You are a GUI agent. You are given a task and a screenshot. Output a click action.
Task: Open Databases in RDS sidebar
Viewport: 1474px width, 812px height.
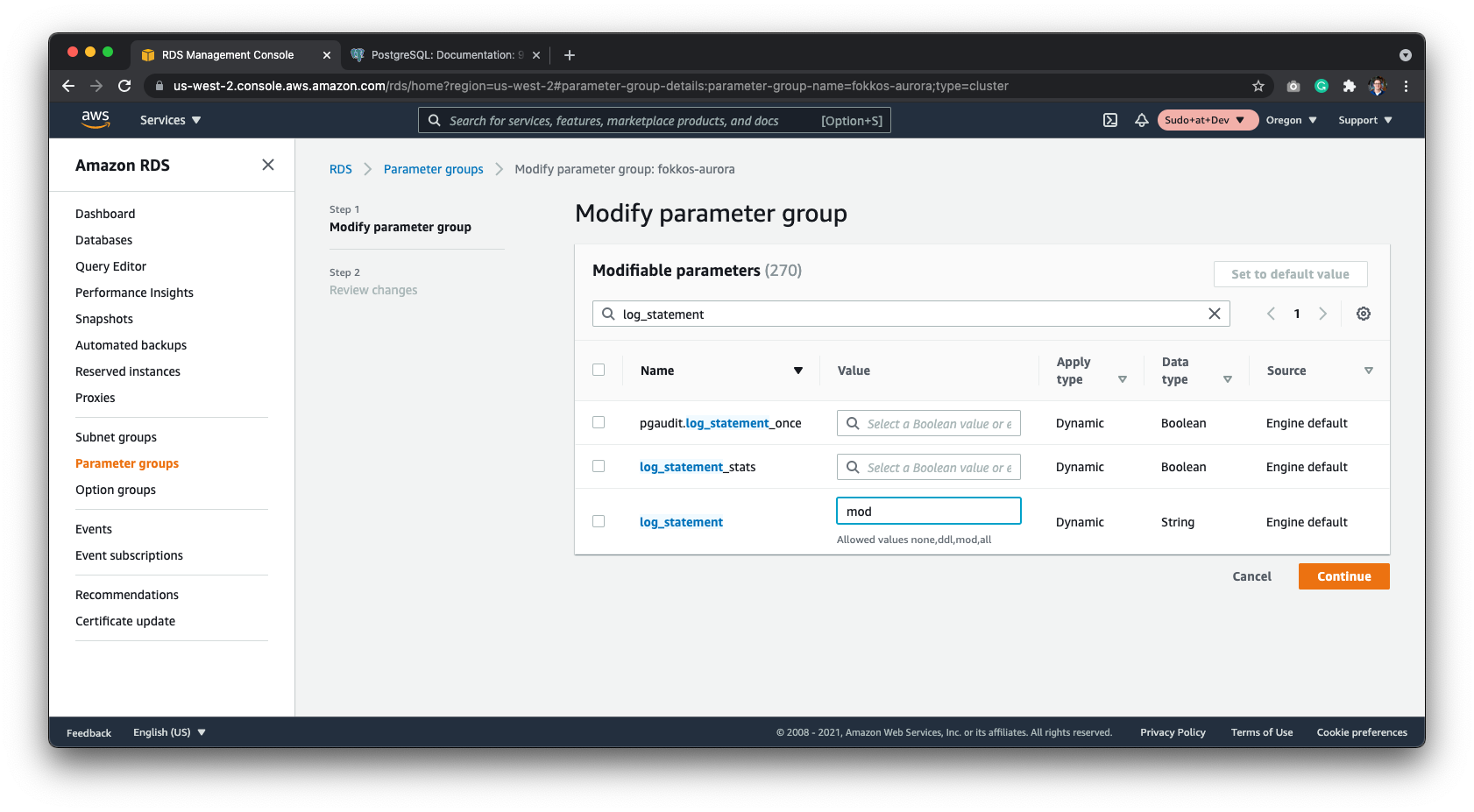tap(104, 240)
